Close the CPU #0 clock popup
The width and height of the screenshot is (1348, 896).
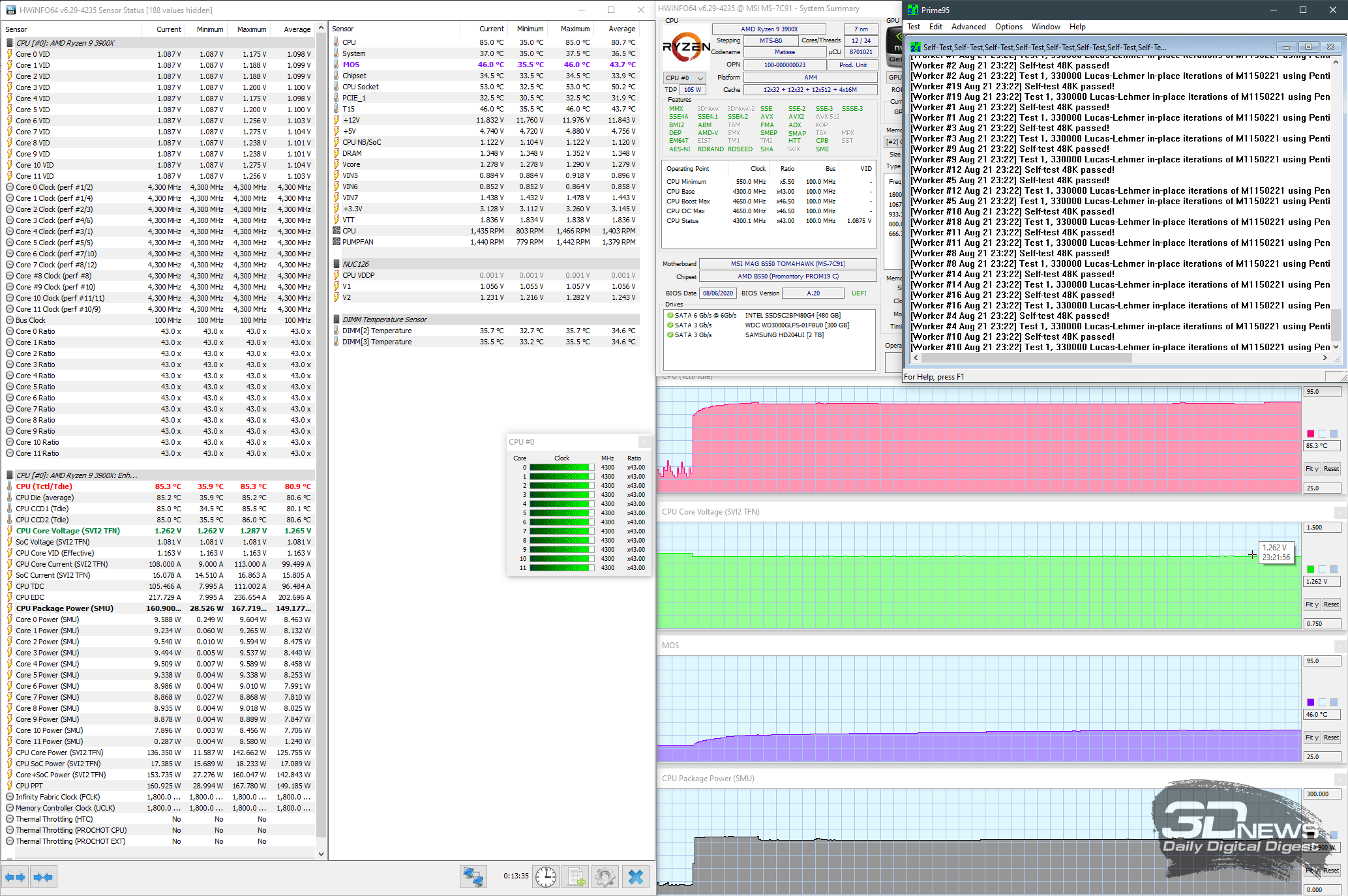click(x=644, y=441)
